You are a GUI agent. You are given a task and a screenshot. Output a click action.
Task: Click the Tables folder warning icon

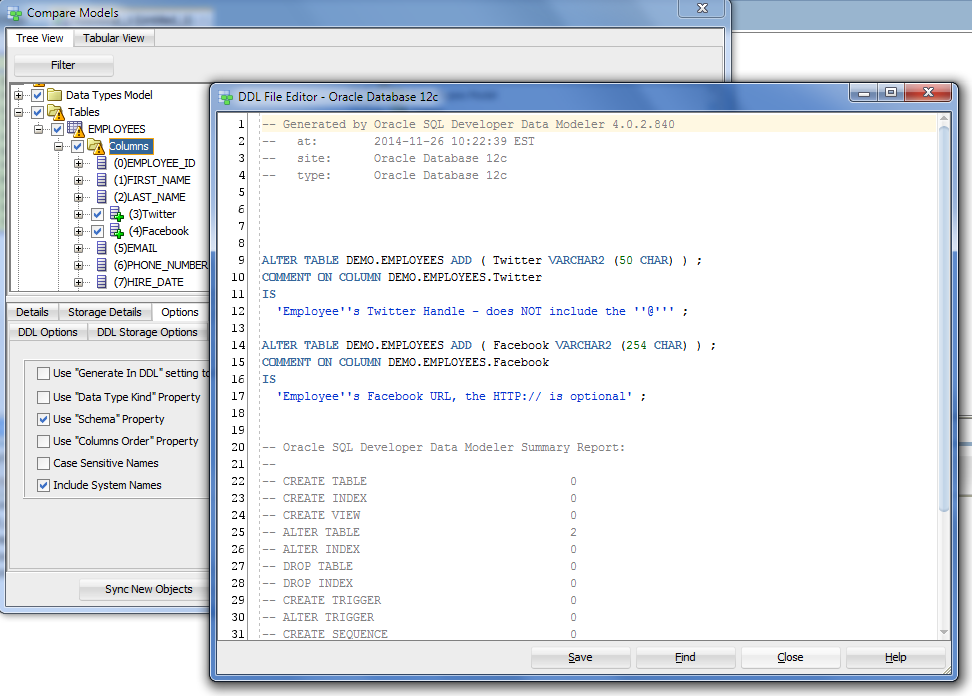coord(55,112)
